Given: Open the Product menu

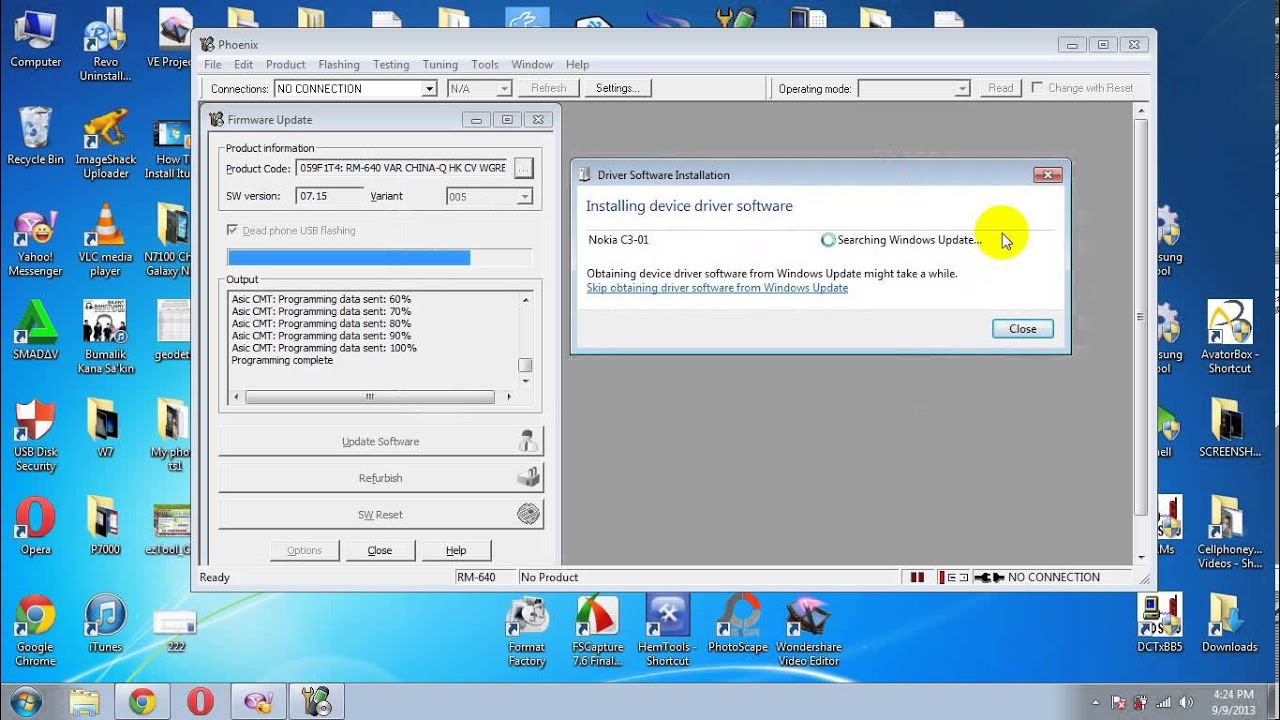Looking at the screenshot, I should tap(285, 64).
